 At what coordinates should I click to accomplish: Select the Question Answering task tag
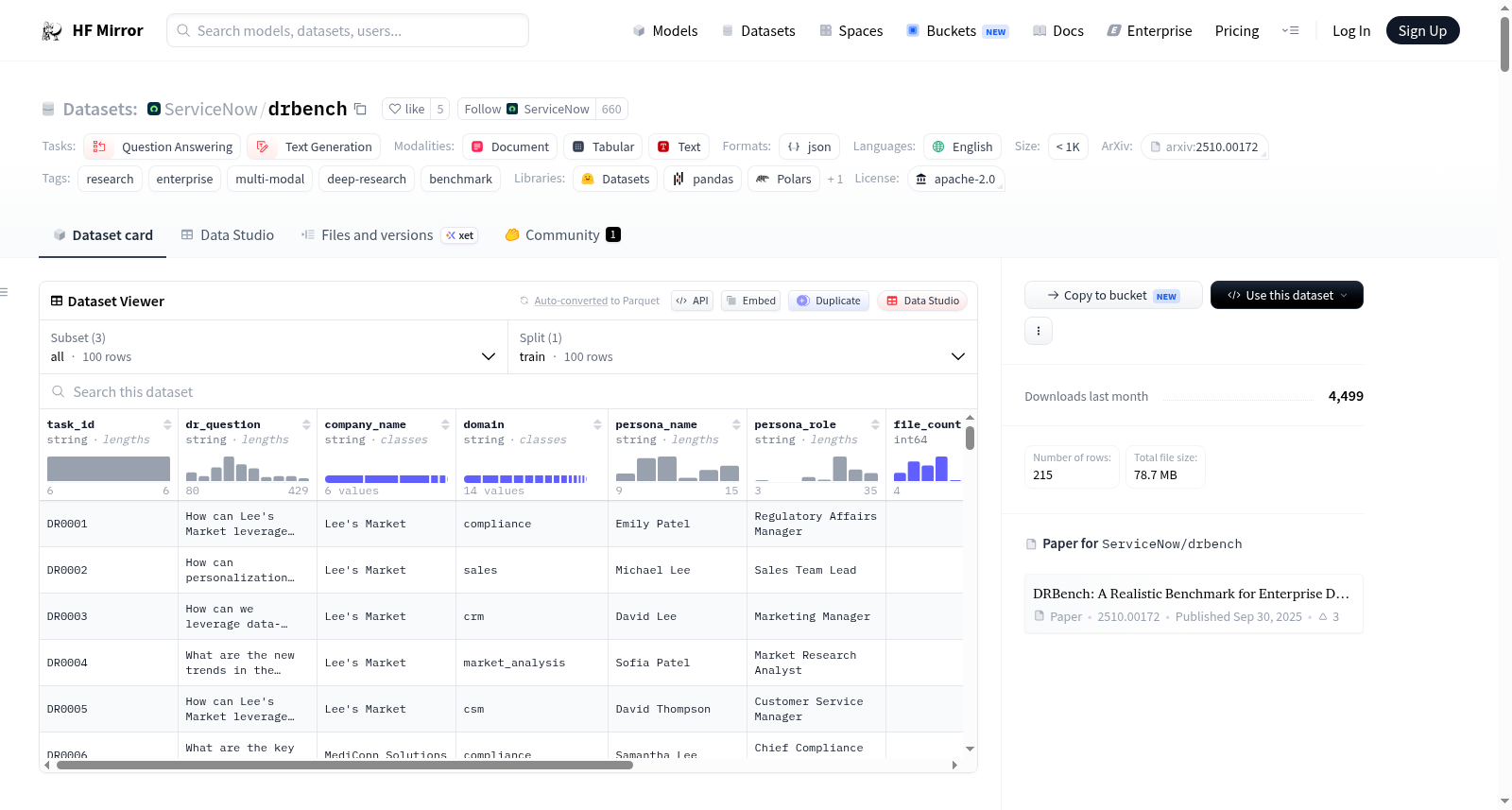[x=162, y=146]
